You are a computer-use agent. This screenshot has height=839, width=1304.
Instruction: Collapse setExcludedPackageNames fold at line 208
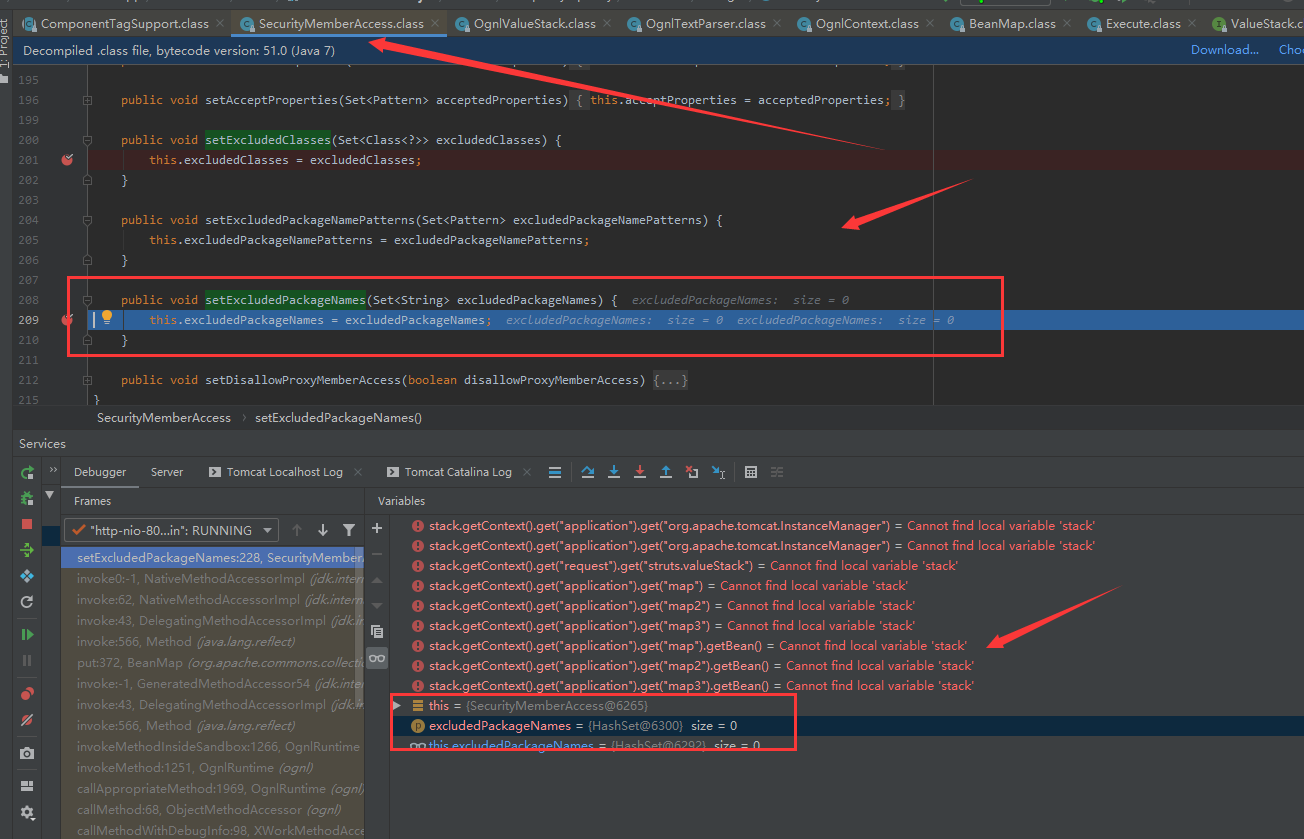tap(88, 300)
